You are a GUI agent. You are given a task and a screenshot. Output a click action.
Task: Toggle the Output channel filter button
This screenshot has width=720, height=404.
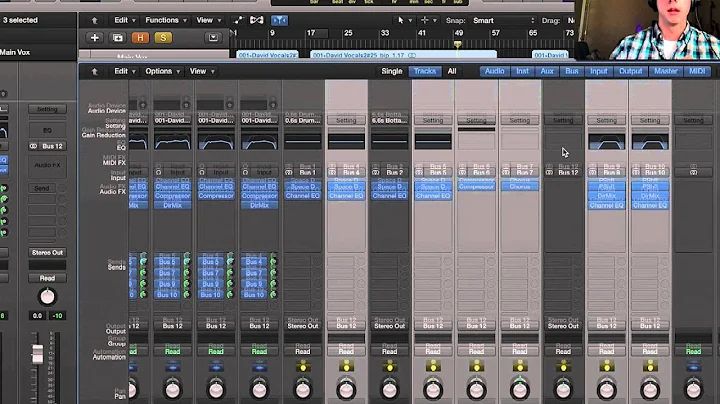coord(630,71)
